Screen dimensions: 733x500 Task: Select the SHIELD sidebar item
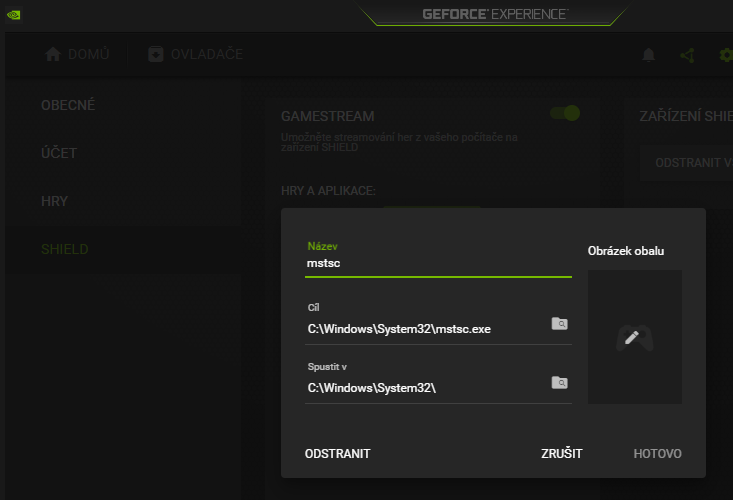tap(65, 249)
